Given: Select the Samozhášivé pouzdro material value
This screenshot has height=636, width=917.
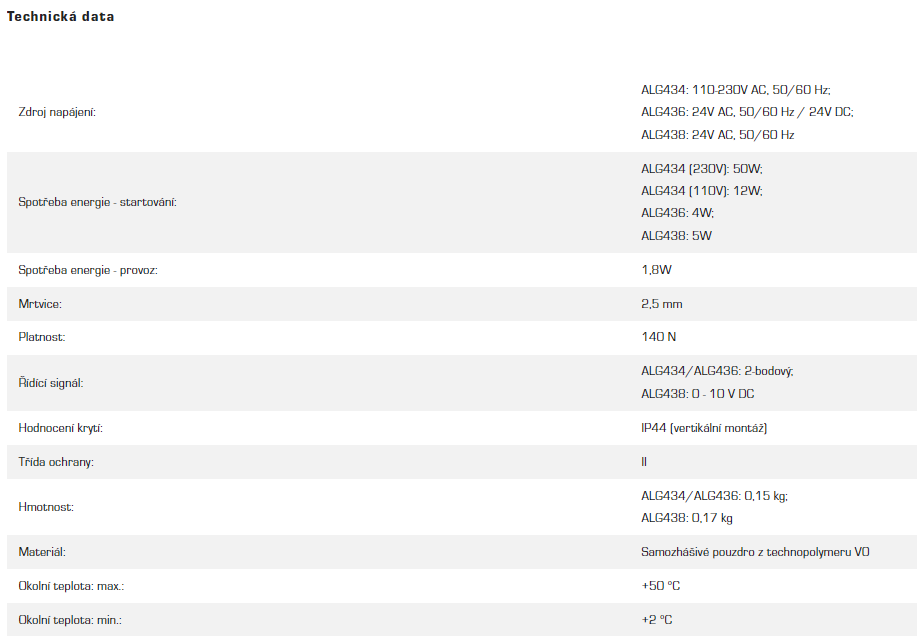Looking at the screenshot, I should pos(754,552).
